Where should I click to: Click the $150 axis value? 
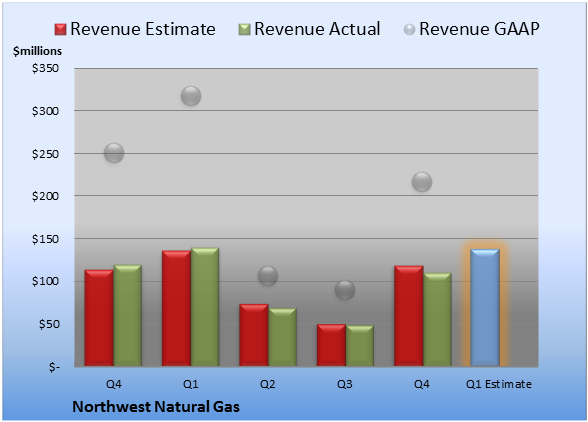coord(45,239)
